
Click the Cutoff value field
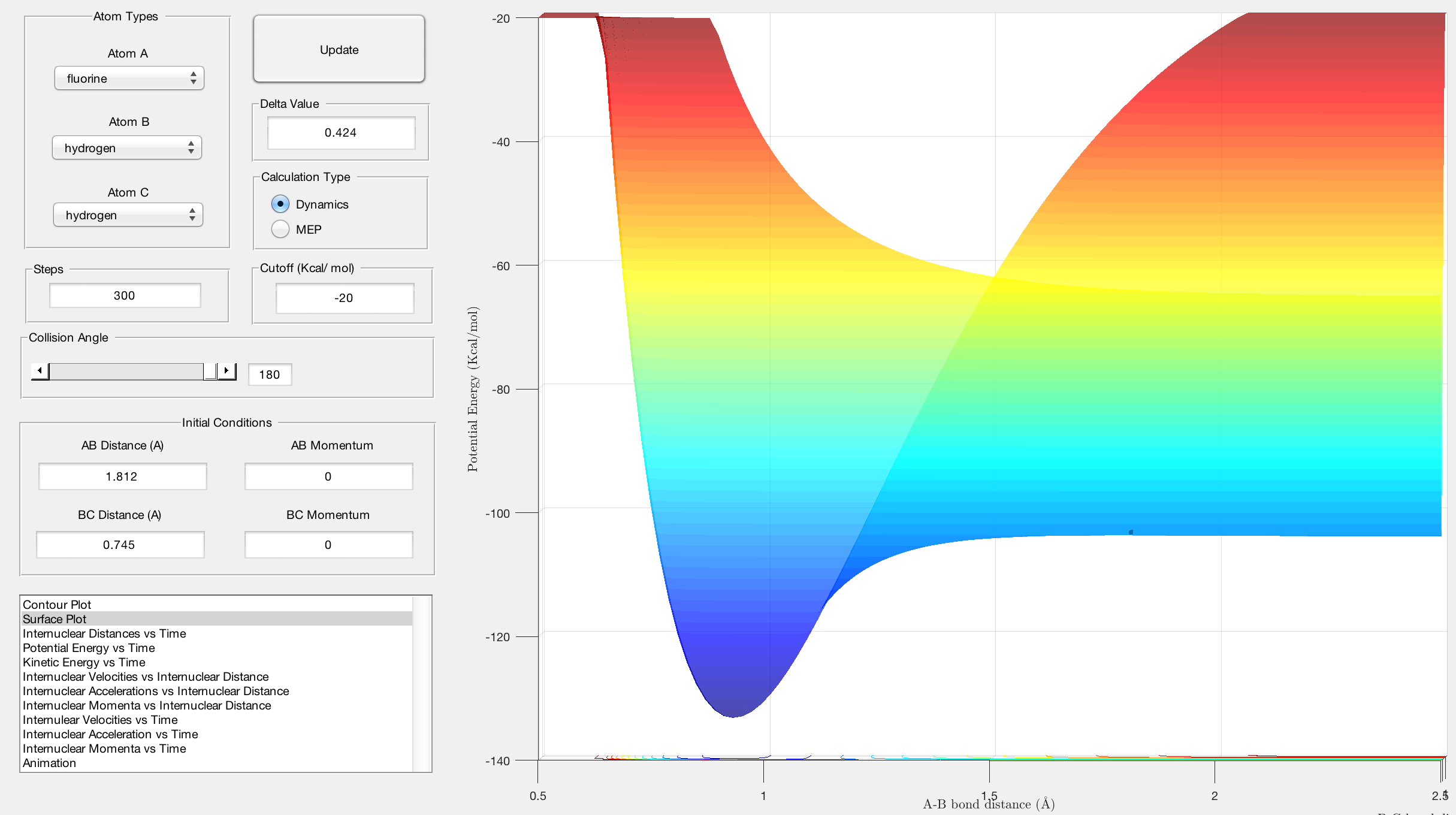point(345,298)
